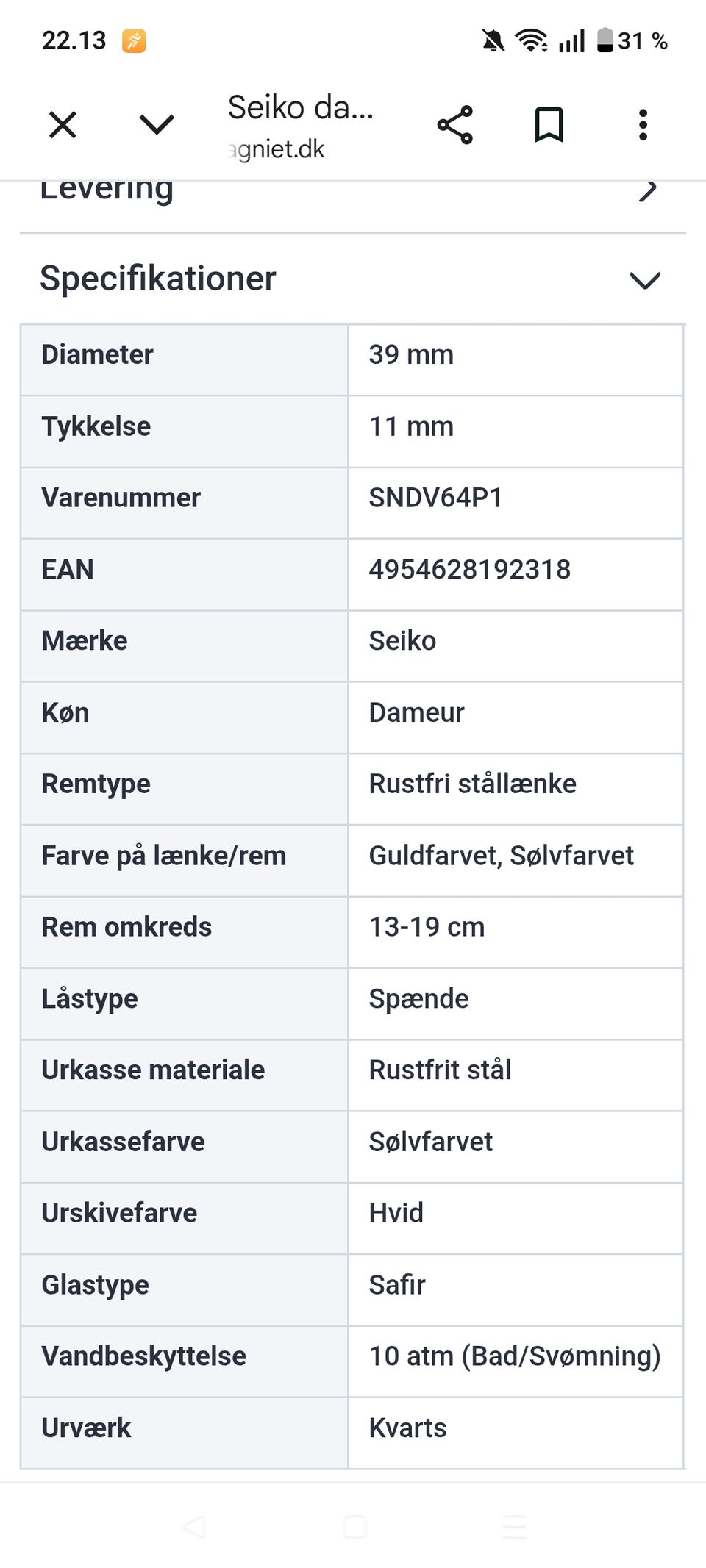The width and height of the screenshot is (706, 1568).
Task: Share the Seiko watch page
Action: click(x=455, y=124)
